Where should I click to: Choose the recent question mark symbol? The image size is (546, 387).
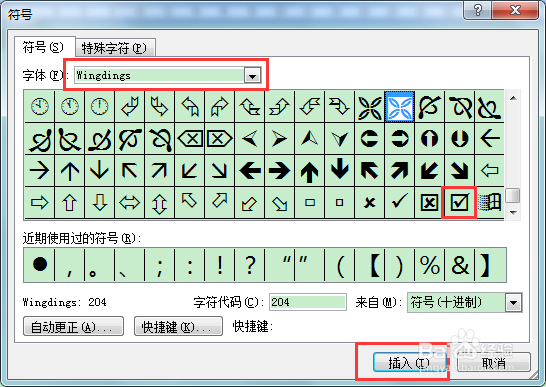click(250, 265)
